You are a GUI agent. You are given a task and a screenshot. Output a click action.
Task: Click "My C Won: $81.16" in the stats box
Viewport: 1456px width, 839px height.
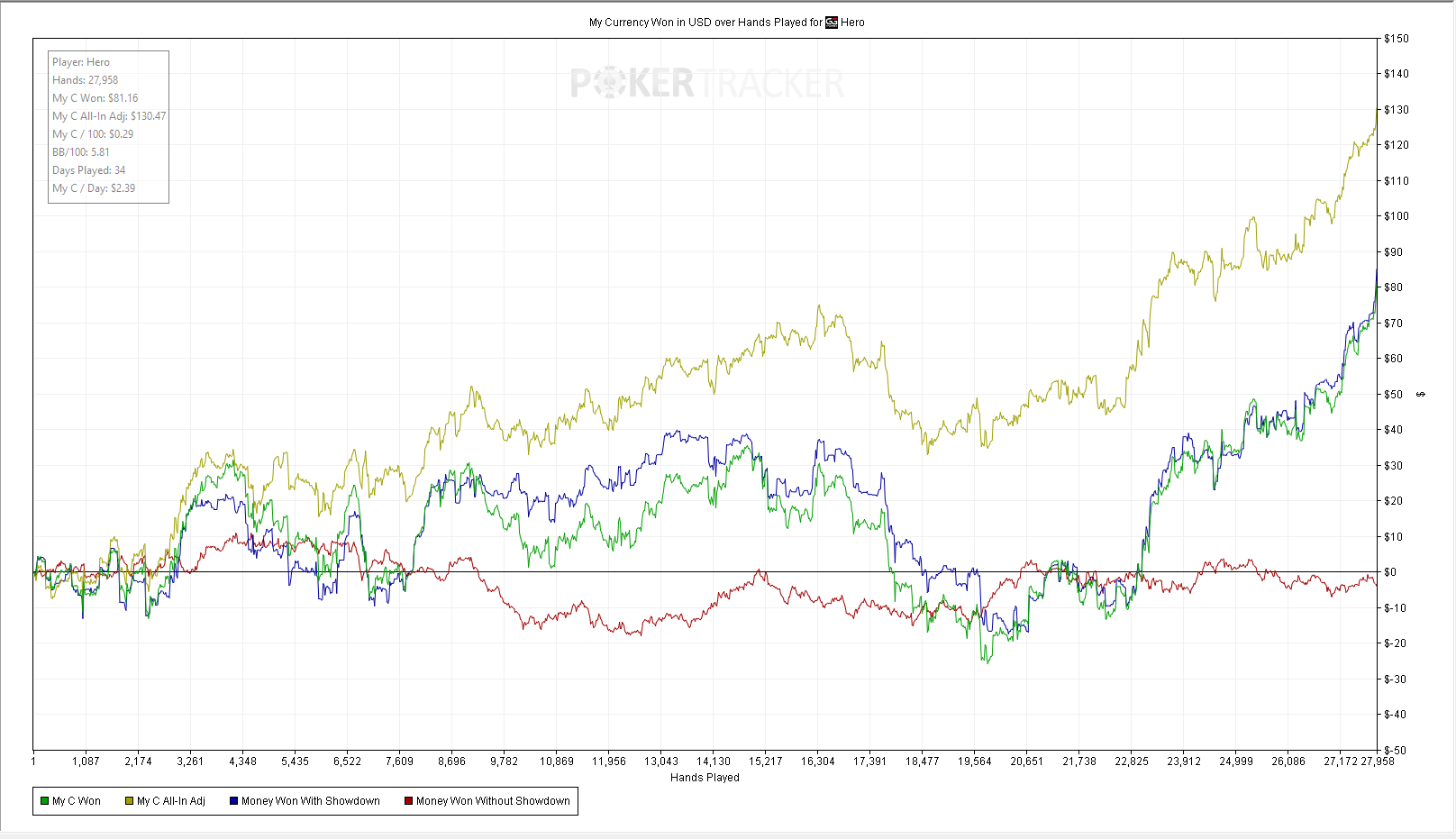96,98
